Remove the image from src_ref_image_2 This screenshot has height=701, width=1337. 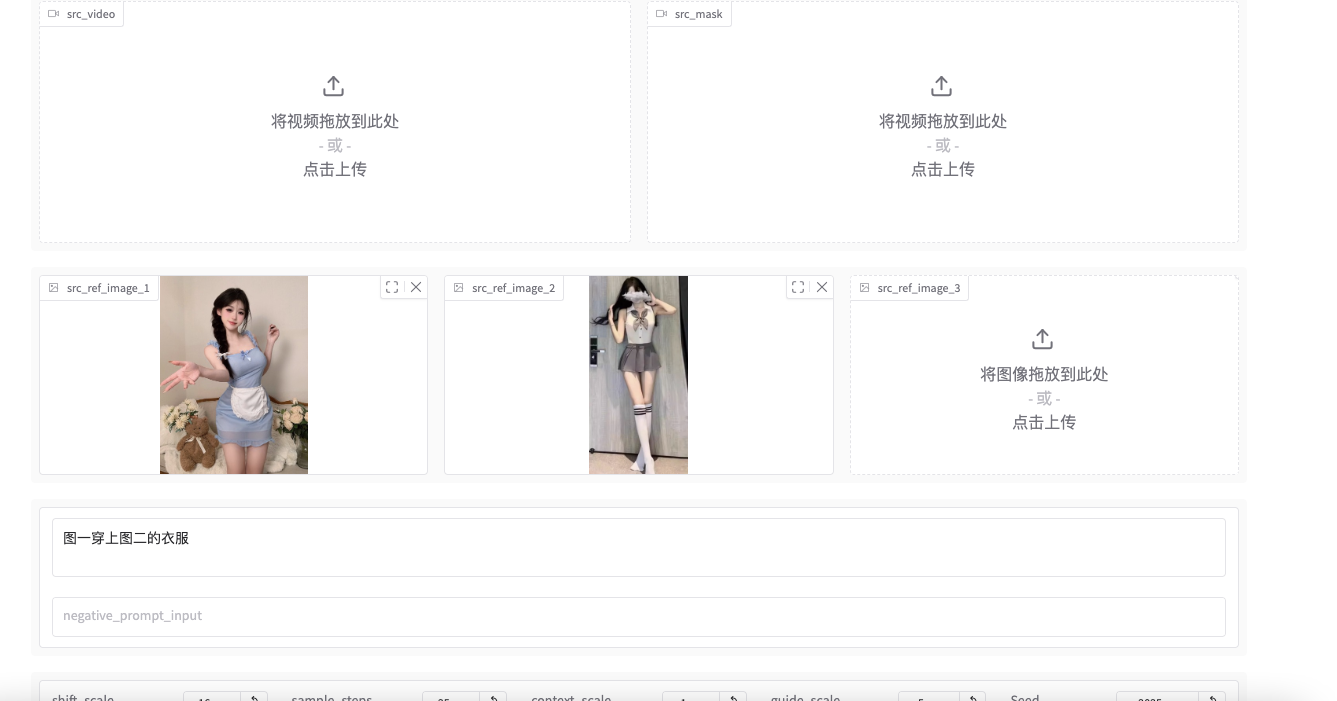[822, 287]
